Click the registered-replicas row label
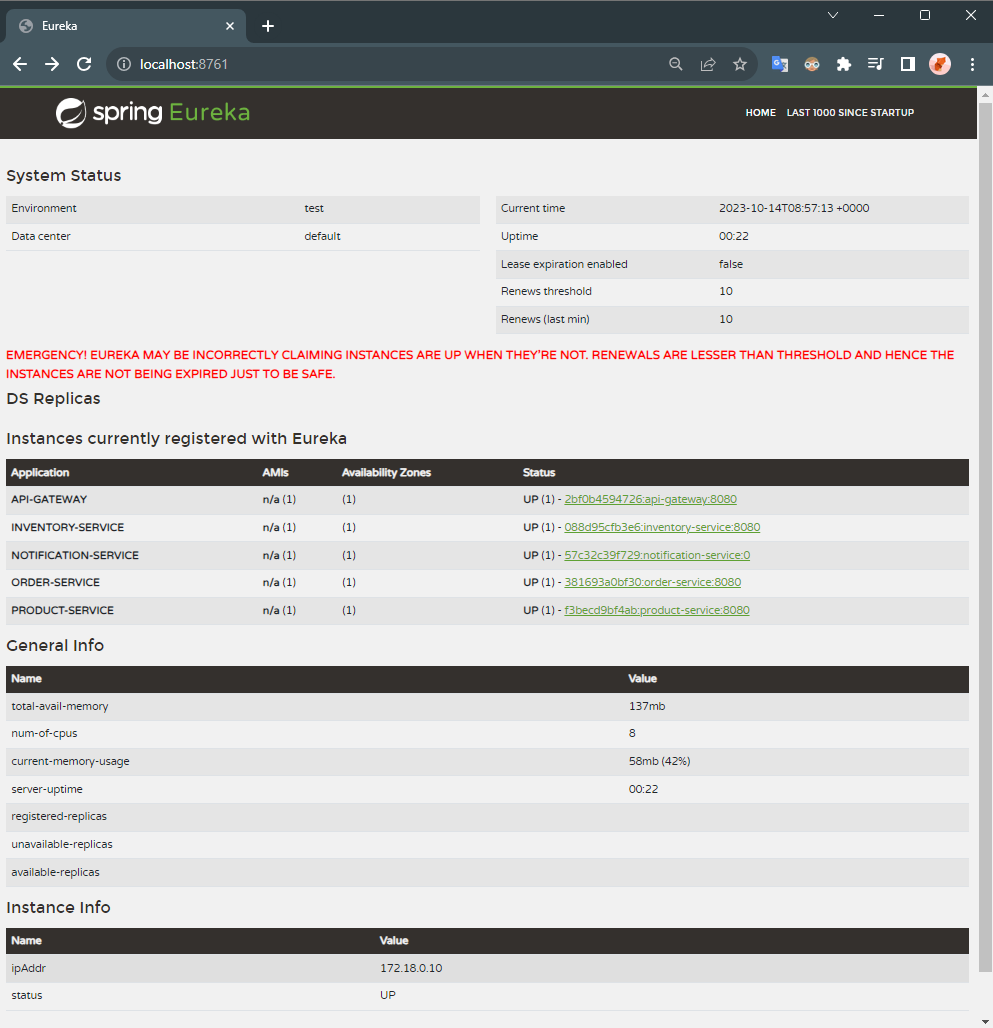This screenshot has width=993, height=1028. [x=59, y=816]
